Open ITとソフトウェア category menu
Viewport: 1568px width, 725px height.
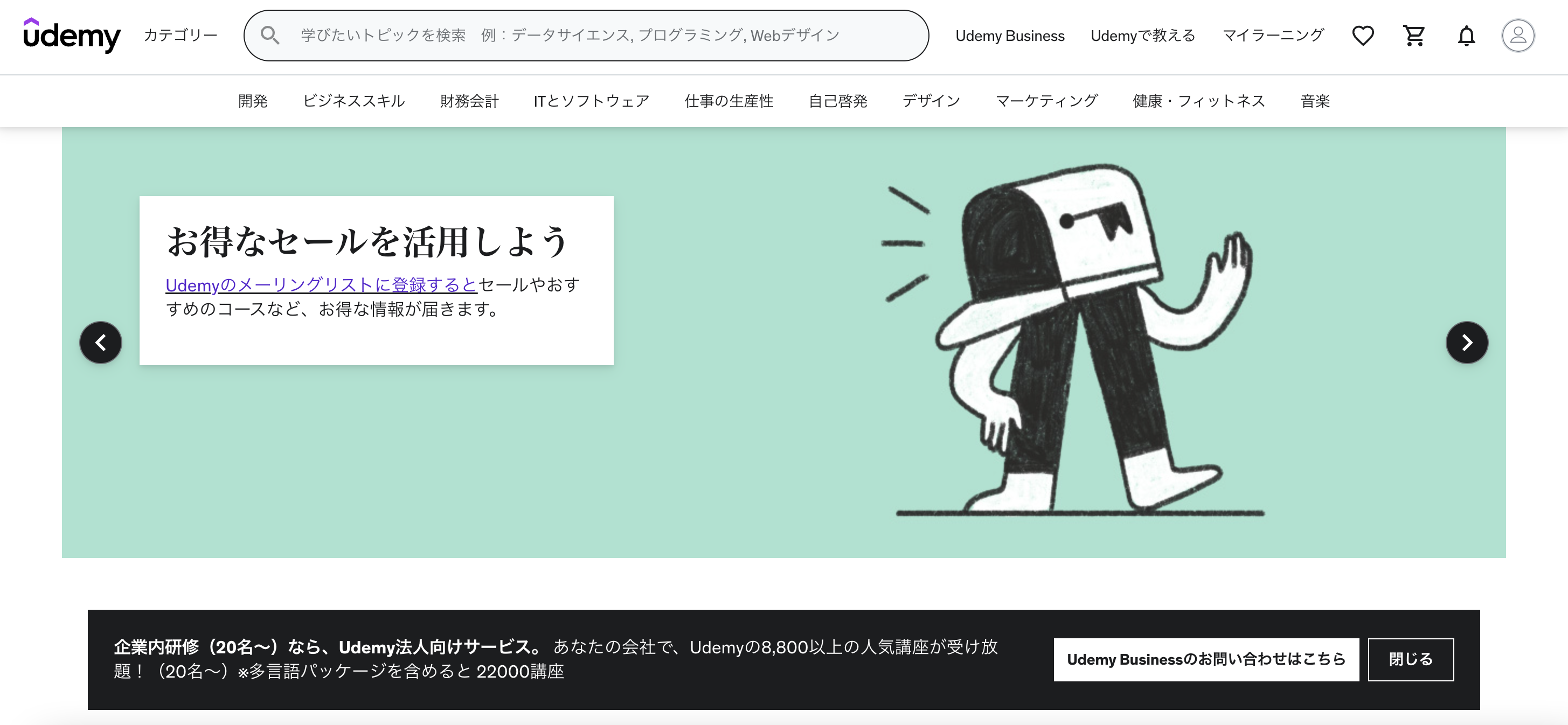point(591,101)
